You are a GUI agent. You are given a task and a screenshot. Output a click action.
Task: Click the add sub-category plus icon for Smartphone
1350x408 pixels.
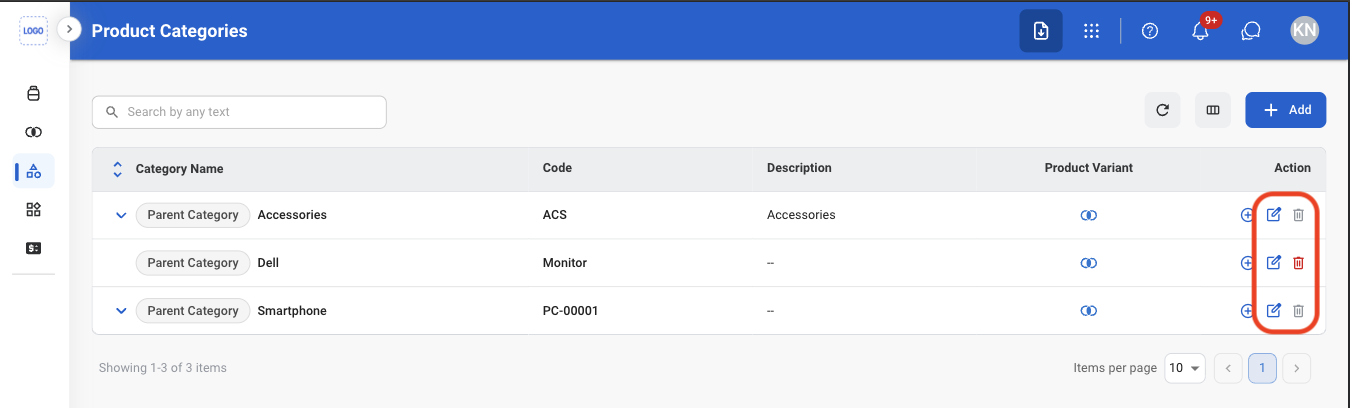pos(1247,311)
